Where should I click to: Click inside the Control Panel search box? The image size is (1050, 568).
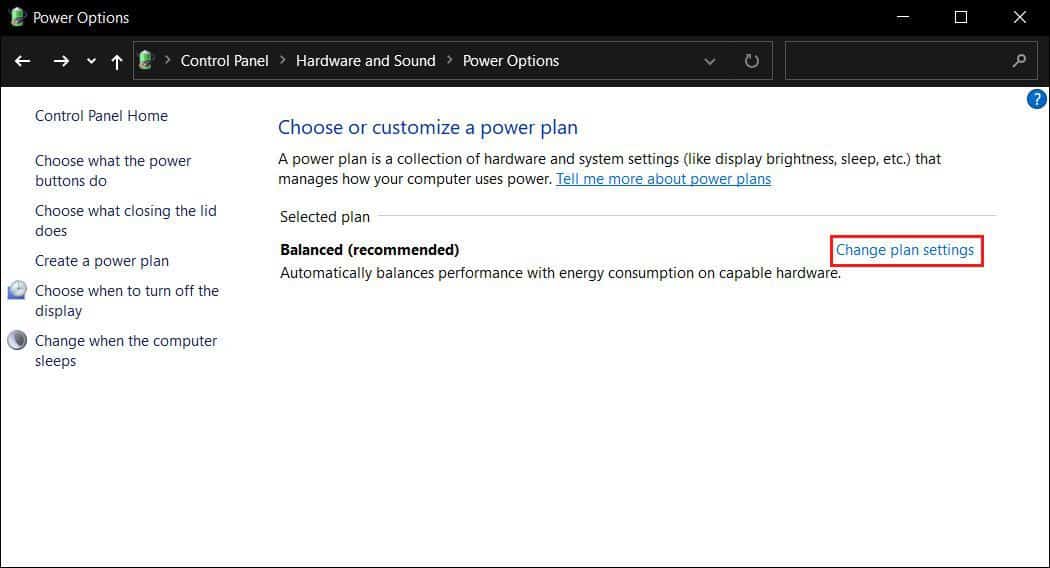(895, 61)
